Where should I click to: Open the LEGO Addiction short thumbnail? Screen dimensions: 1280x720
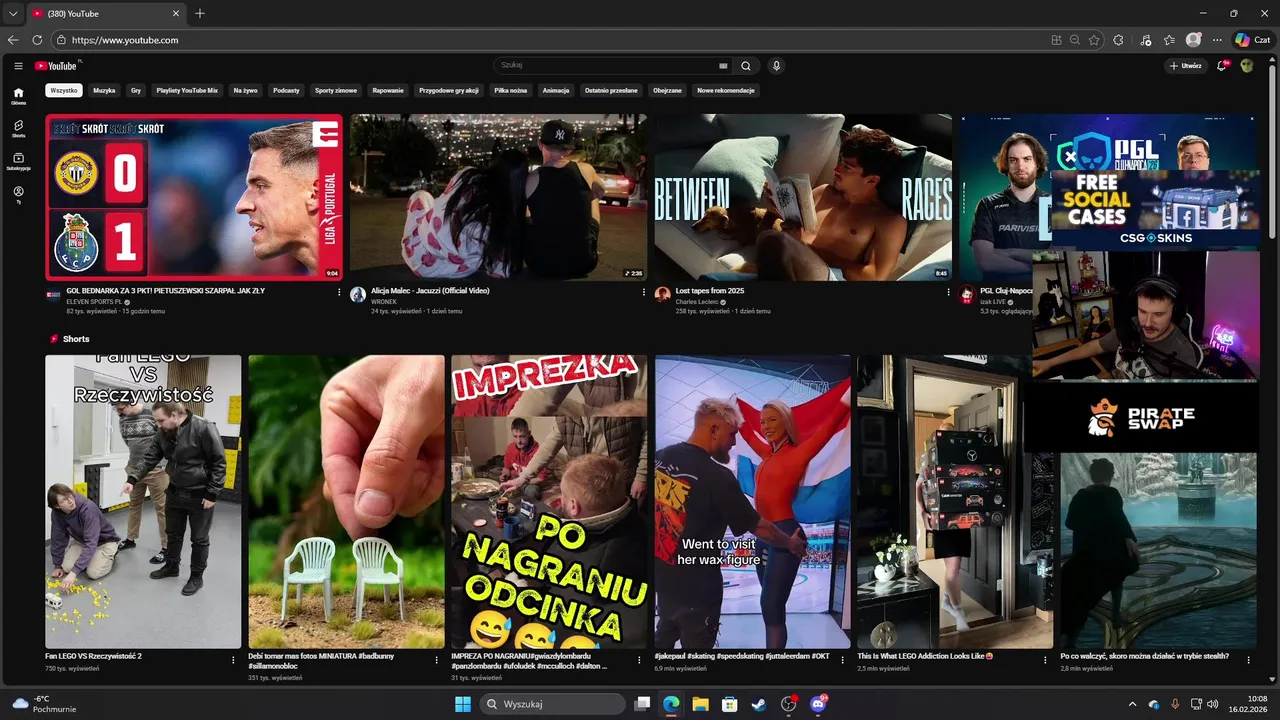pyautogui.click(x=955, y=502)
